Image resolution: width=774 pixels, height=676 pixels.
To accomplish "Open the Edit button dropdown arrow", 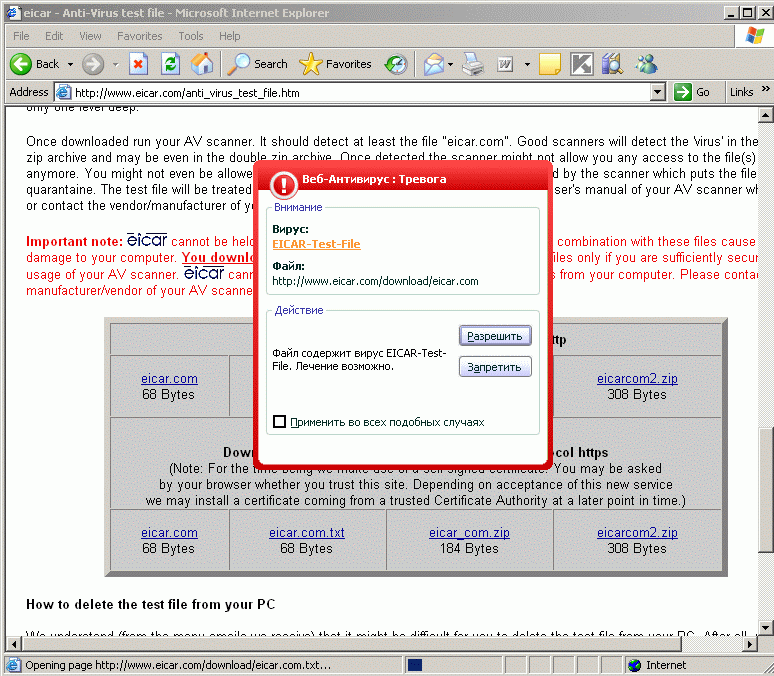I will point(527,64).
